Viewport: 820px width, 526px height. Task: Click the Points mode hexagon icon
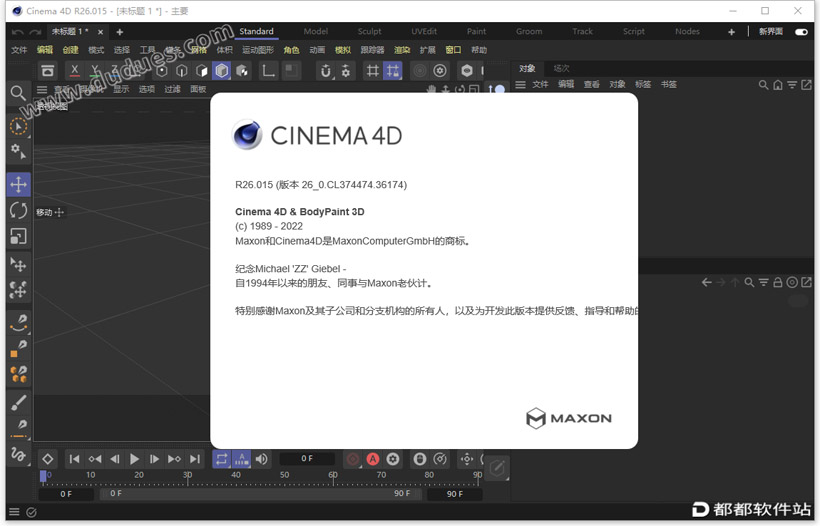click(x=162, y=71)
